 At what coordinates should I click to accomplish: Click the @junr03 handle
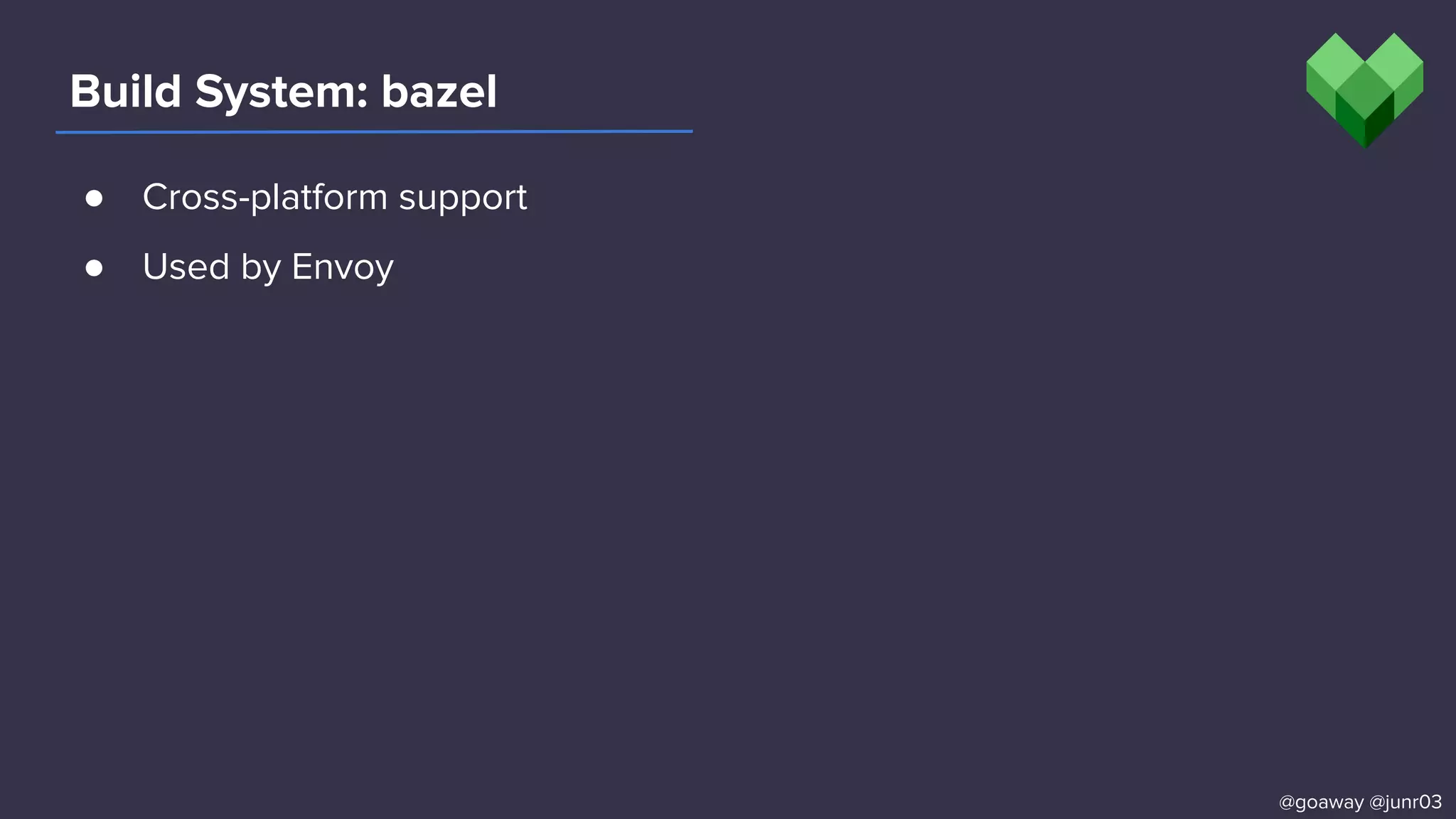coord(1405,802)
